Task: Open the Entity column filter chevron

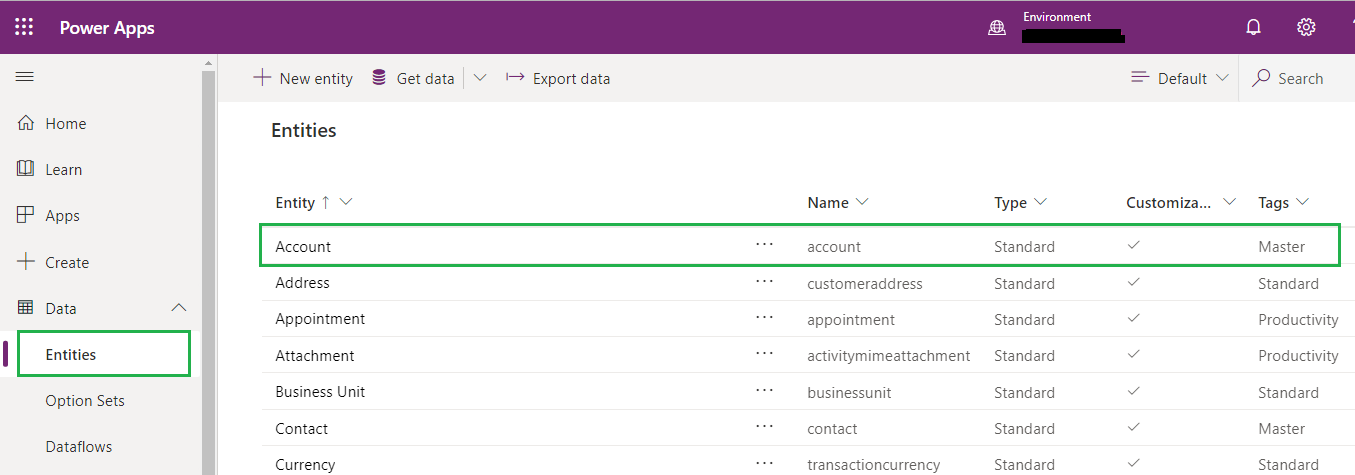Action: click(x=346, y=202)
